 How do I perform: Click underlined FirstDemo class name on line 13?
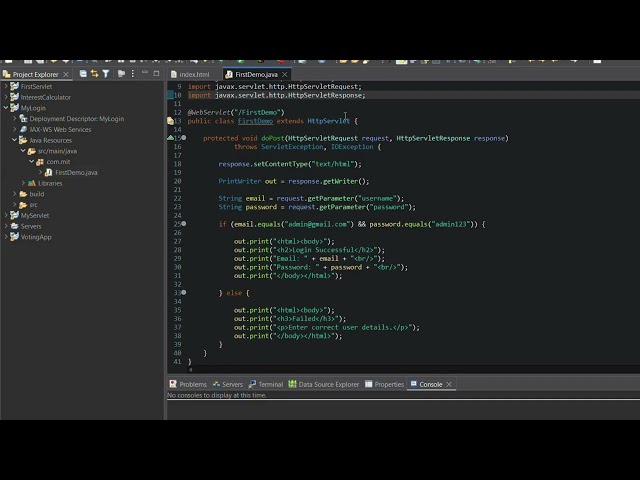(x=256, y=121)
